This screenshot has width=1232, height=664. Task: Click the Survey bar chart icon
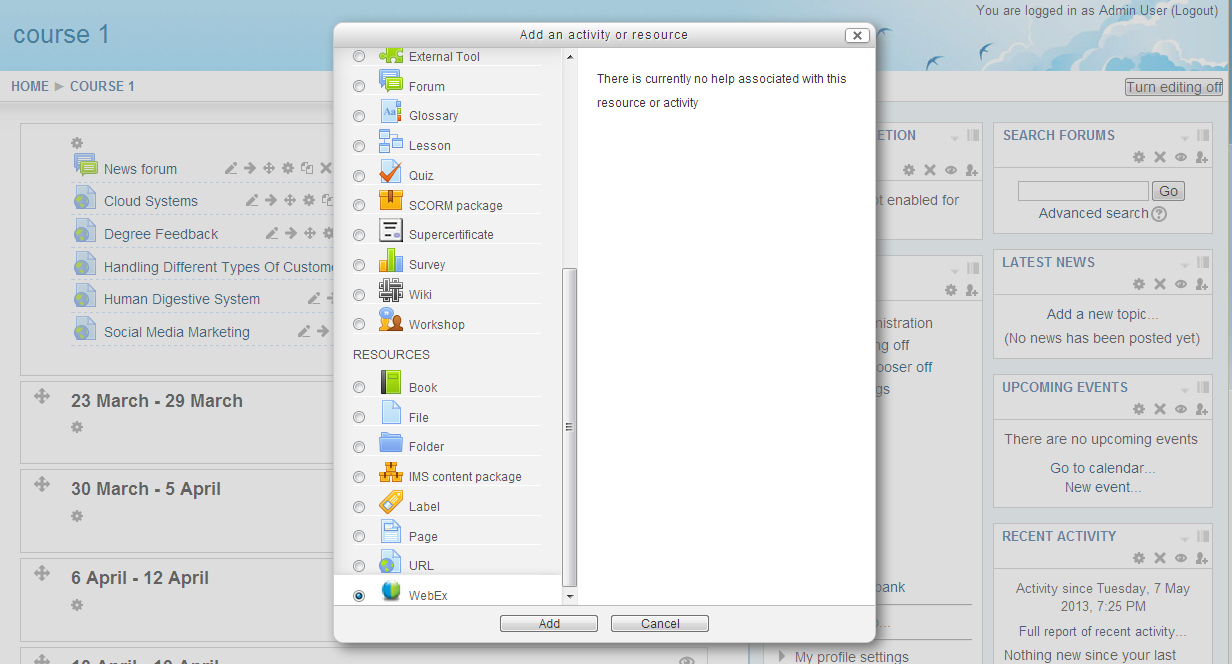391,261
